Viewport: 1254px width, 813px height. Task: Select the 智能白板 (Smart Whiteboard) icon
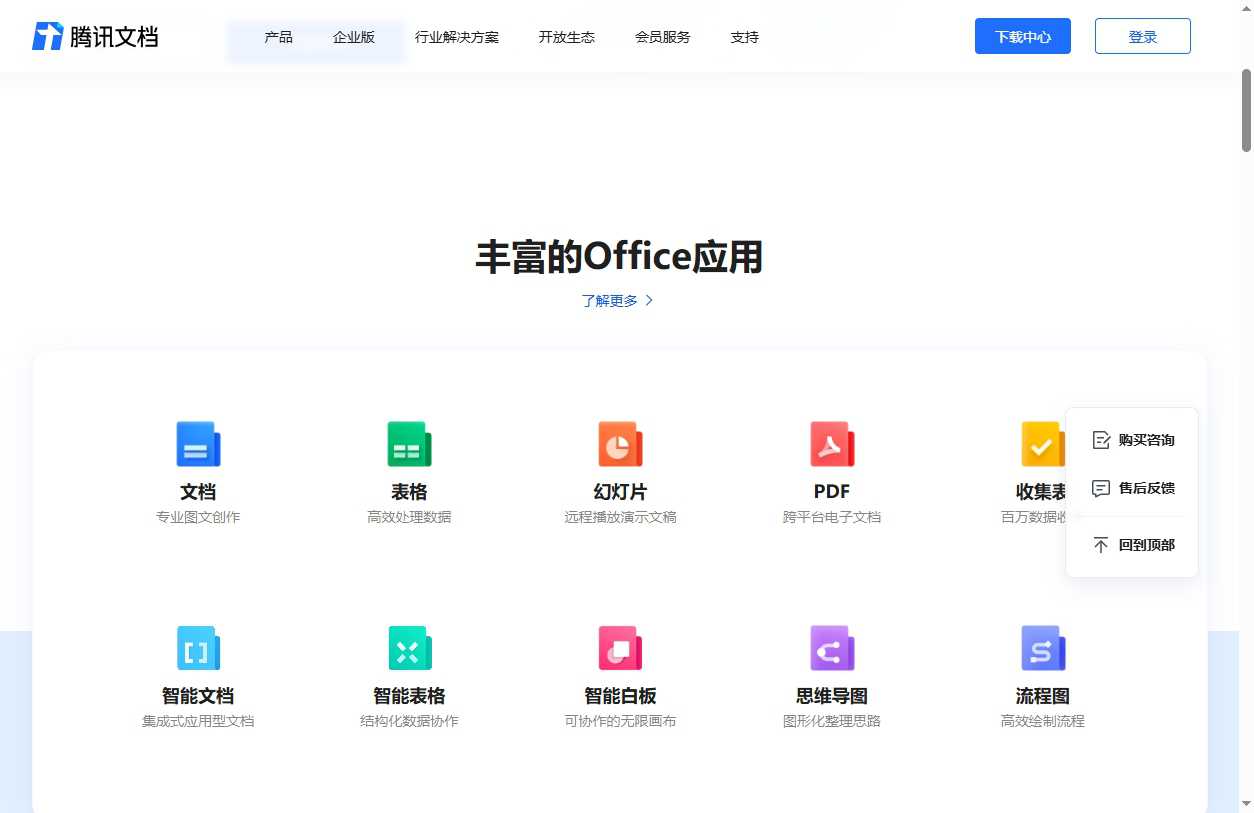(x=620, y=647)
